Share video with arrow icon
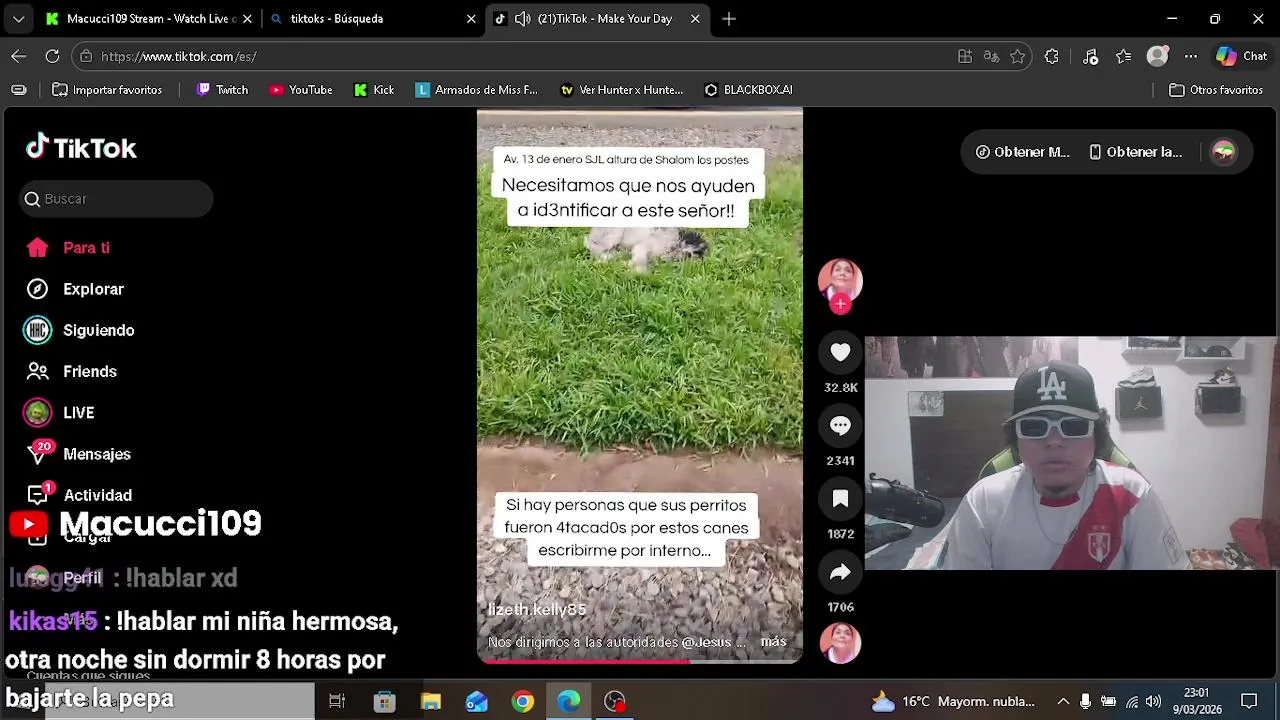 tap(840, 572)
